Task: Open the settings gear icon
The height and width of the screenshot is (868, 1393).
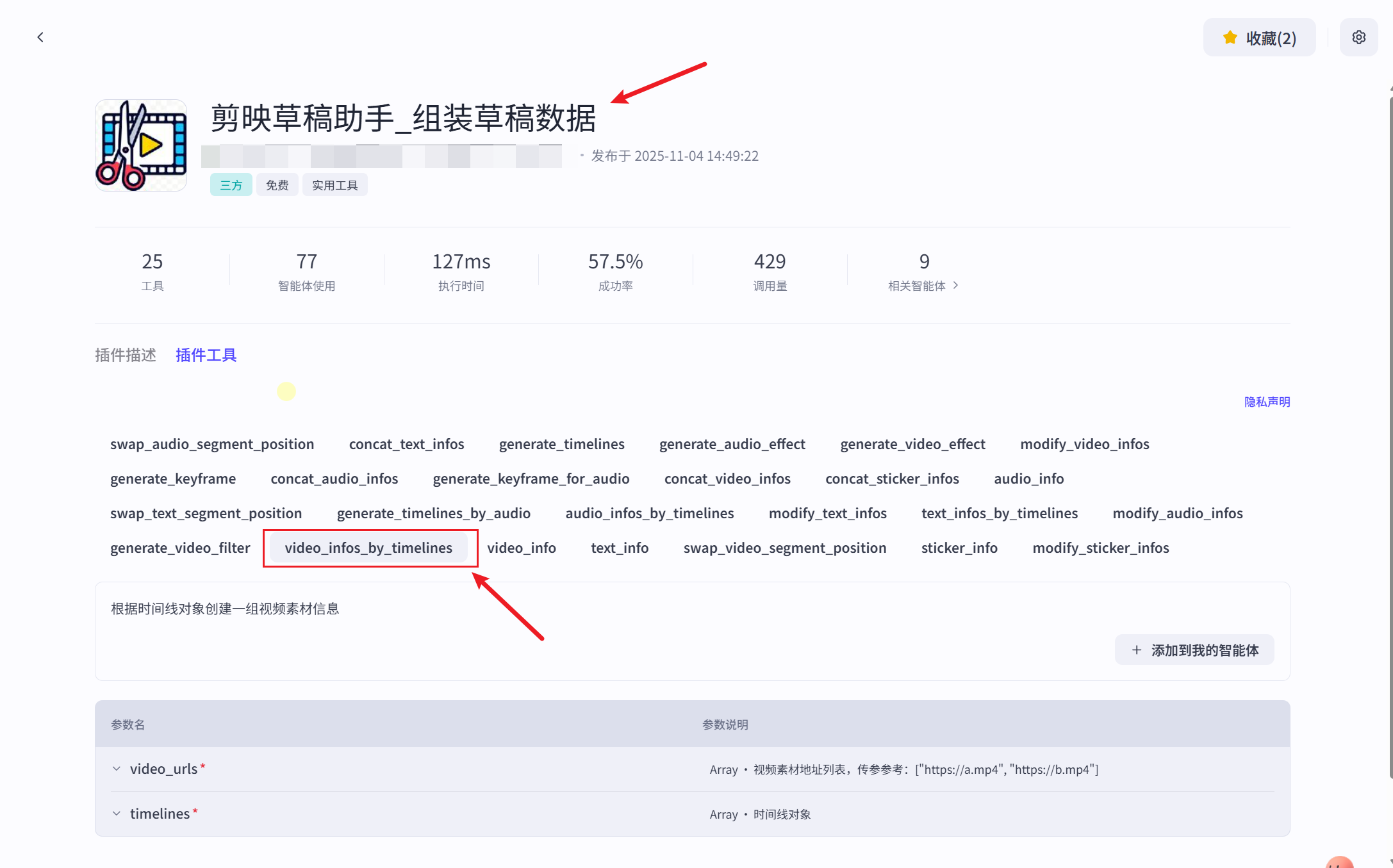Action: 1358,37
